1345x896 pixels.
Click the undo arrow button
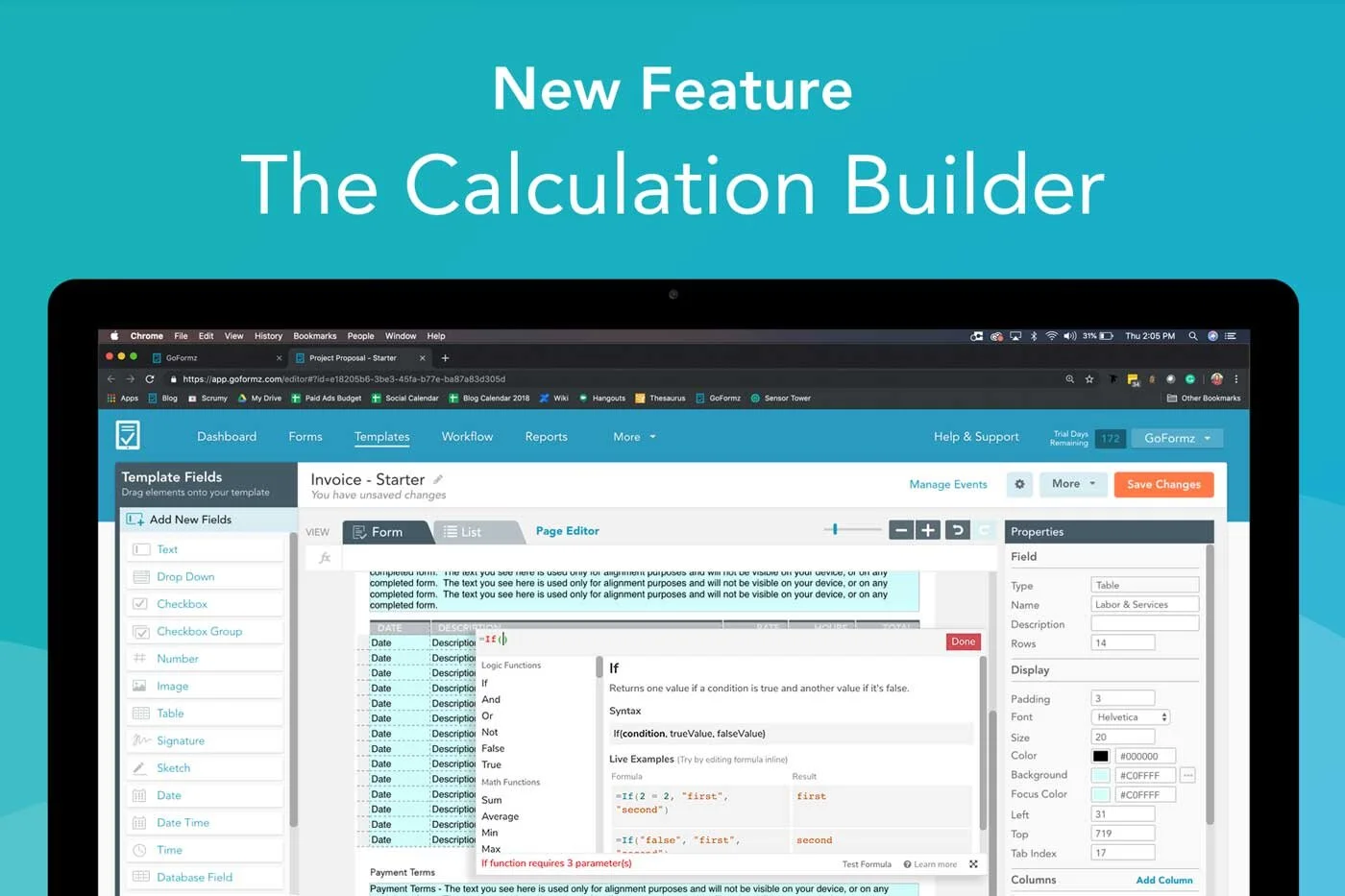(x=957, y=530)
